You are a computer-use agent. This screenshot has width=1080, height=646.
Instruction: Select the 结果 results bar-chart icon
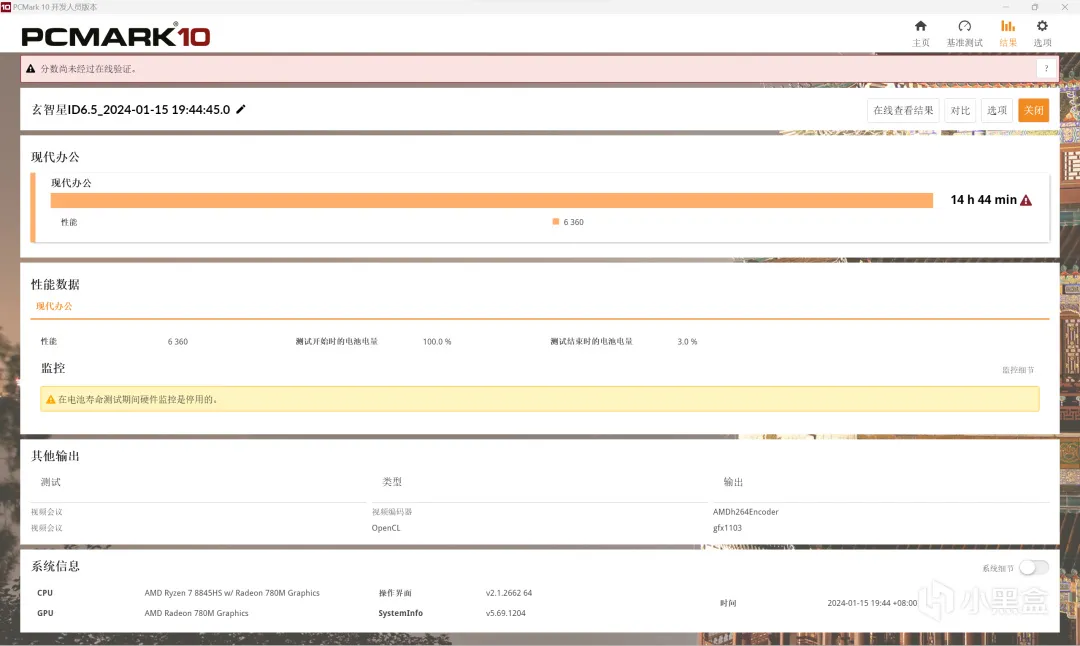tap(1008, 26)
